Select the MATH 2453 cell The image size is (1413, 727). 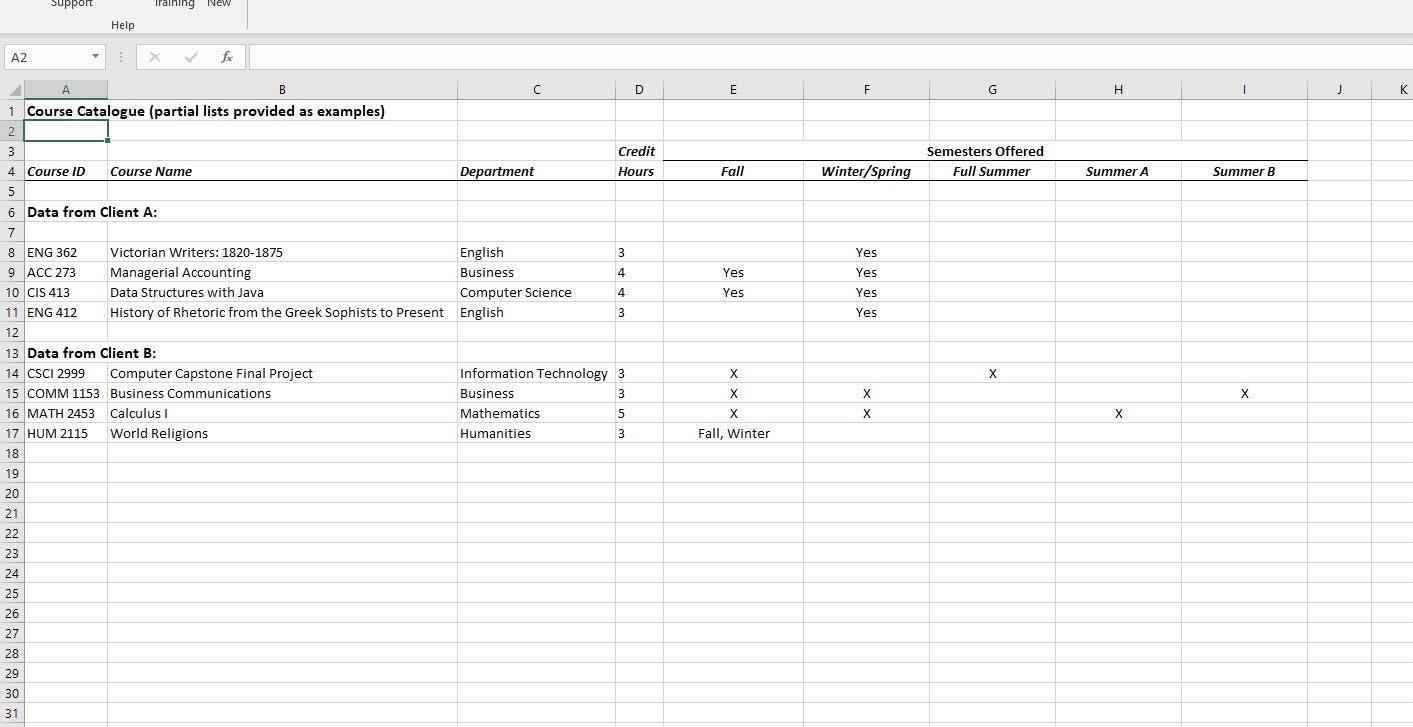66,413
